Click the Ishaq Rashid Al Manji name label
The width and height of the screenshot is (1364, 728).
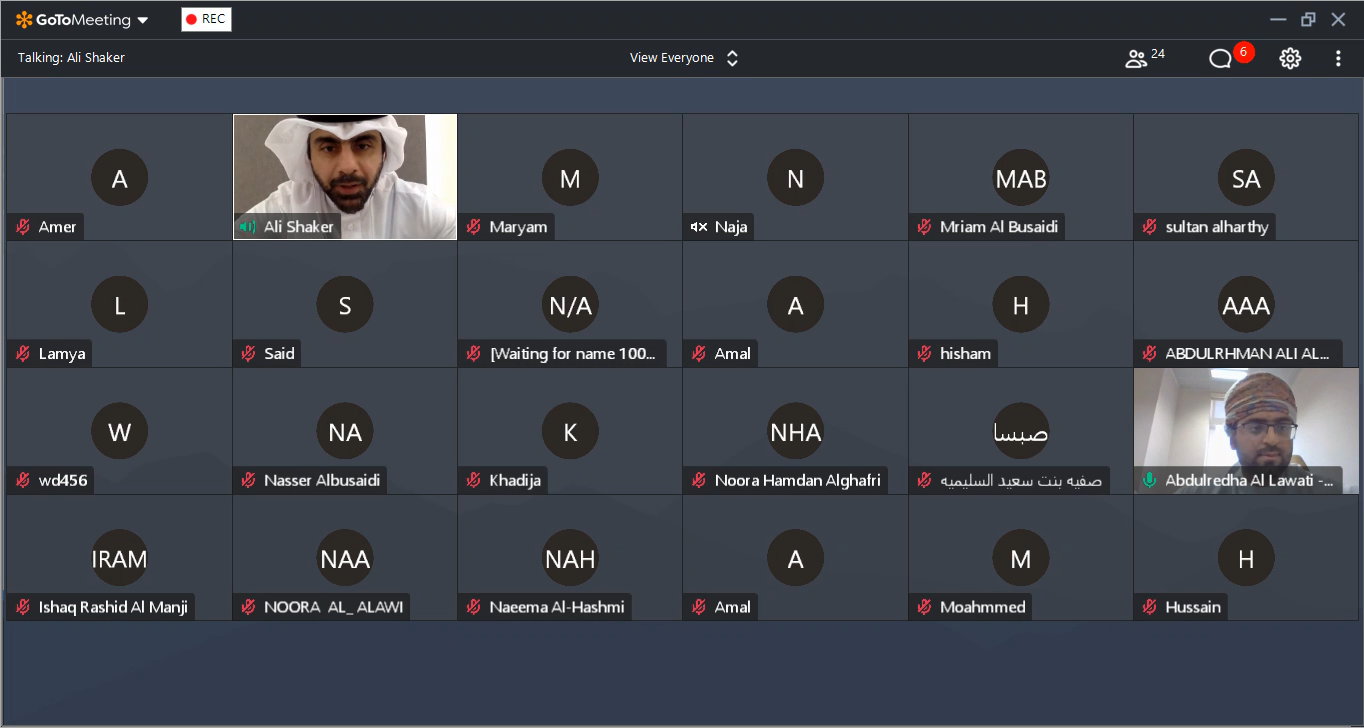112,607
